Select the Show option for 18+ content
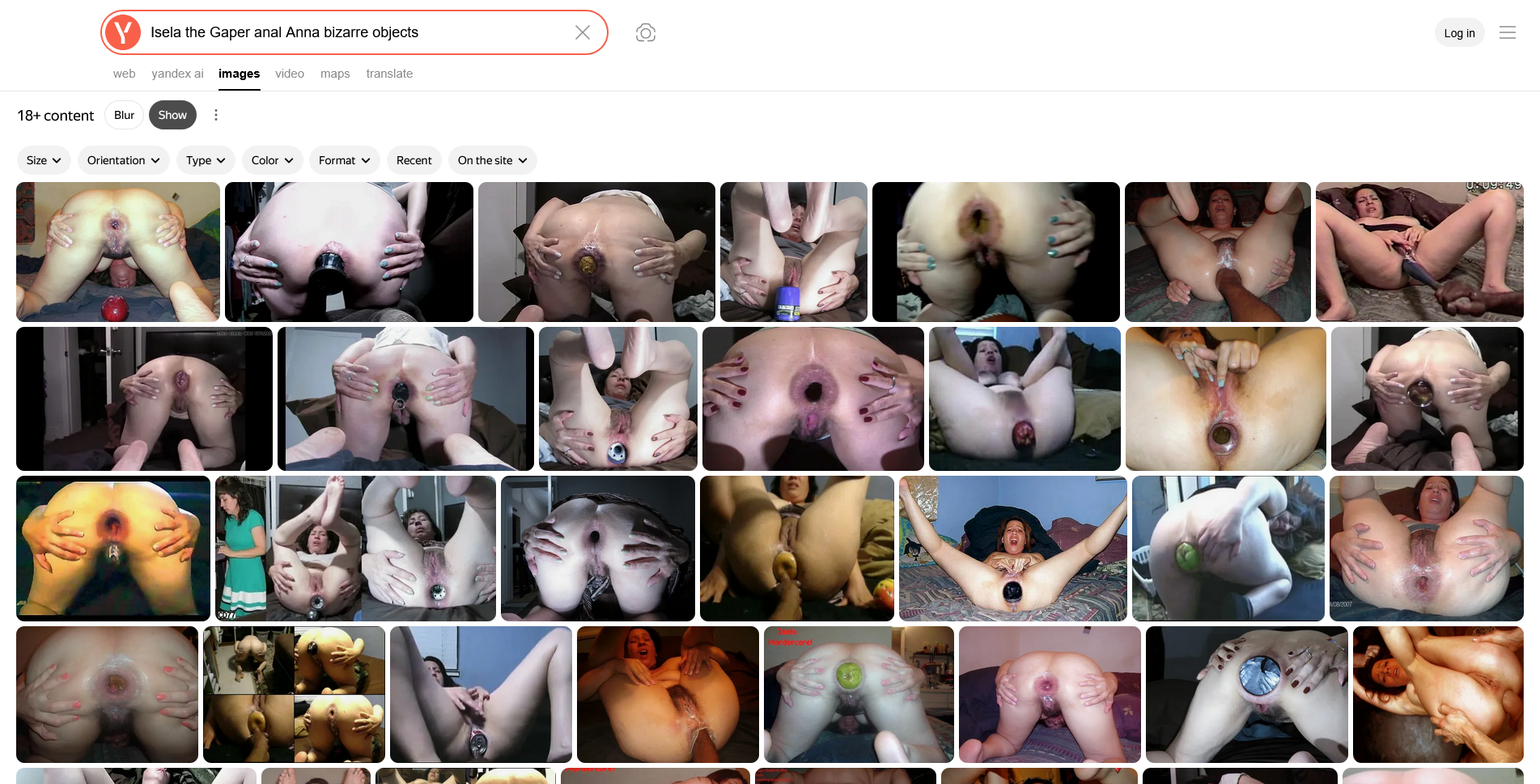The image size is (1540, 784). [x=172, y=115]
